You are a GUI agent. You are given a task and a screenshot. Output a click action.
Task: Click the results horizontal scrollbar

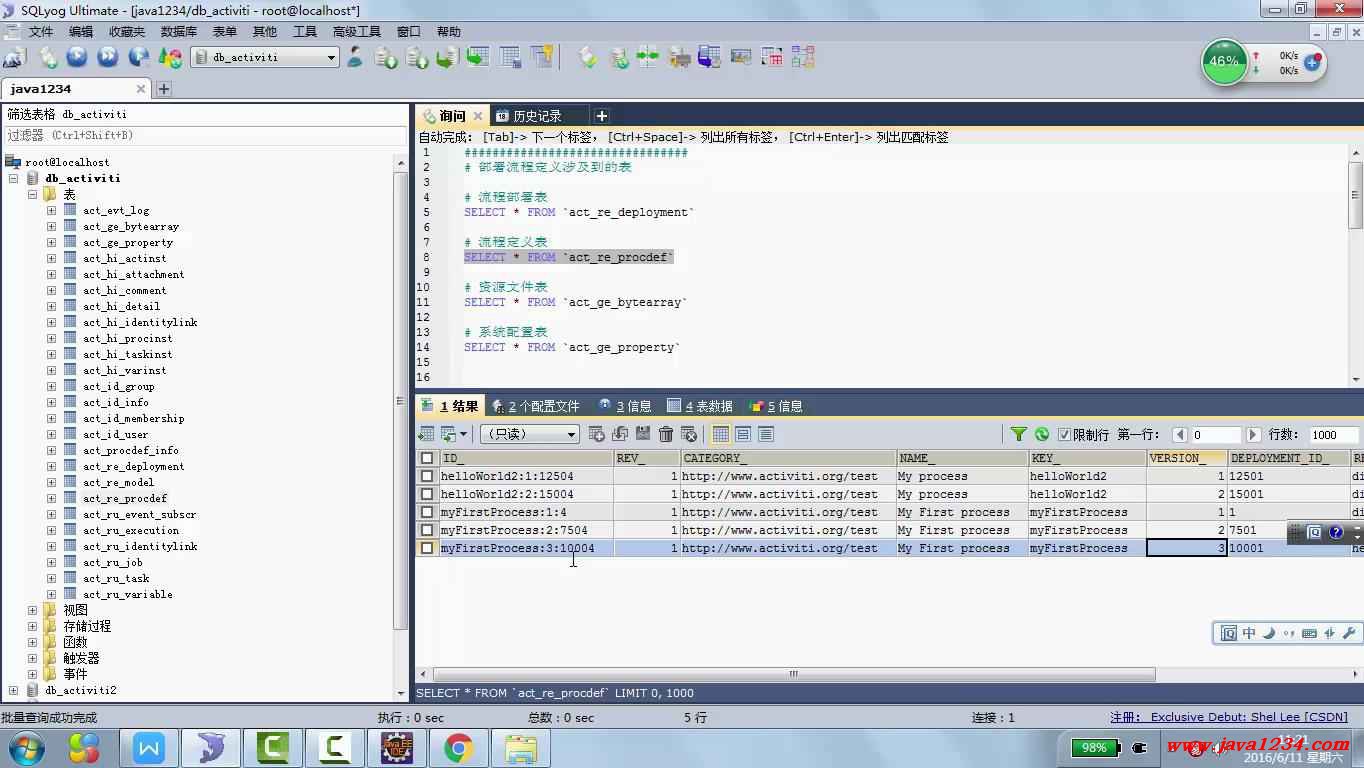point(793,674)
